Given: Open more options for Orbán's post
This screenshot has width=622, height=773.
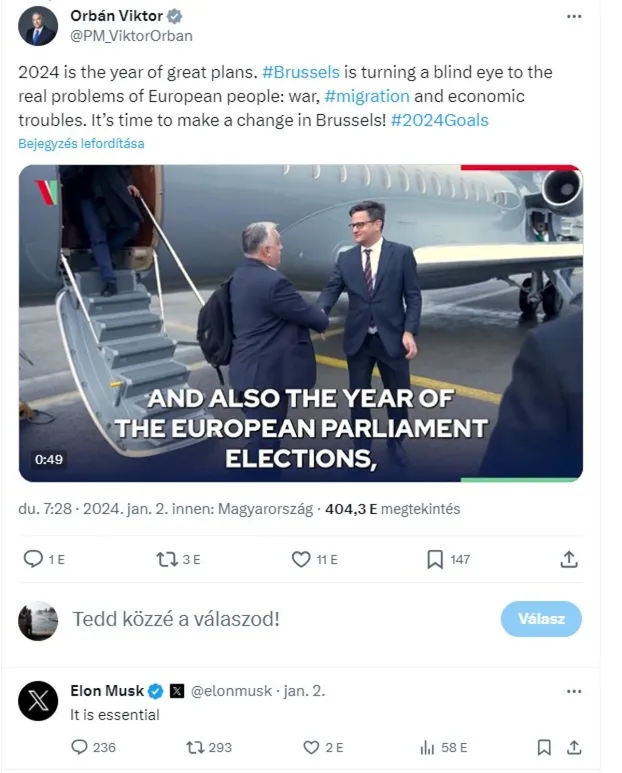Looking at the screenshot, I should pyautogui.click(x=574, y=17).
